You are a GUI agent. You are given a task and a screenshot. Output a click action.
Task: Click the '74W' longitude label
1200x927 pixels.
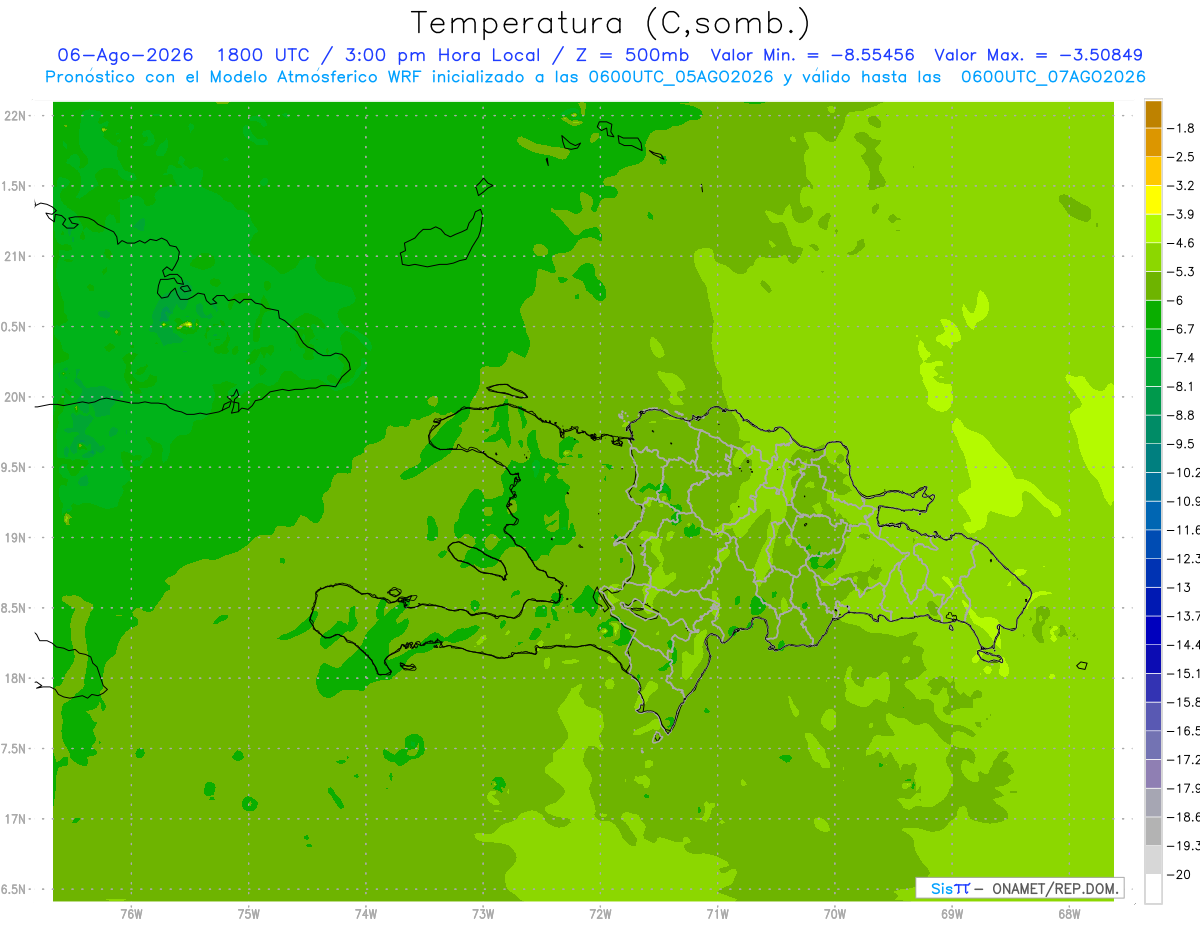pyautogui.click(x=366, y=913)
